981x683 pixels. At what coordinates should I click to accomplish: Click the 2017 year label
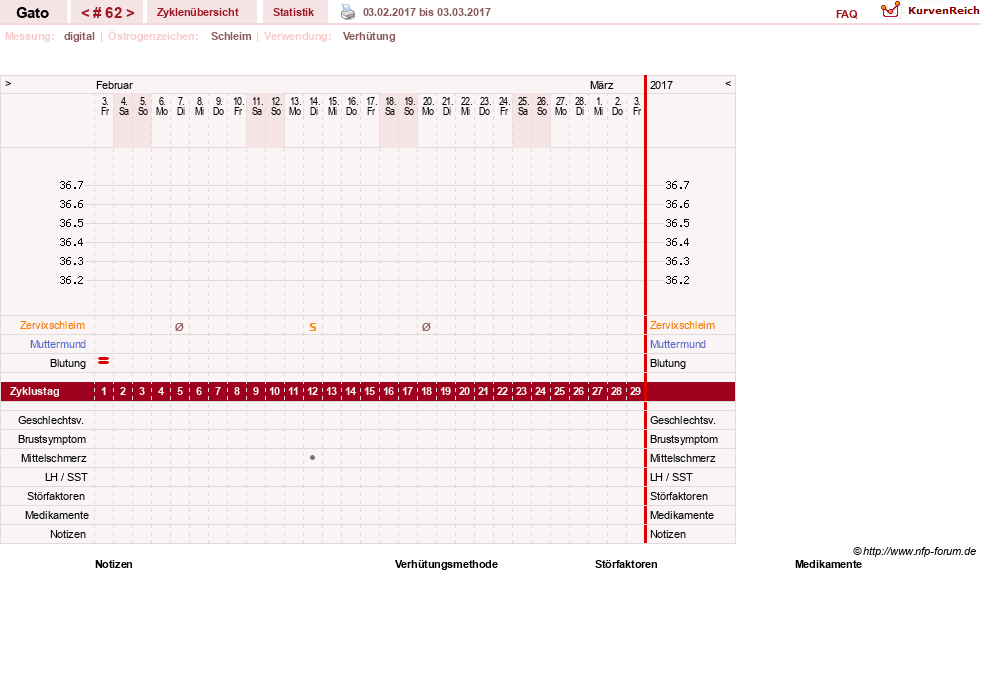click(x=661, y=85)
